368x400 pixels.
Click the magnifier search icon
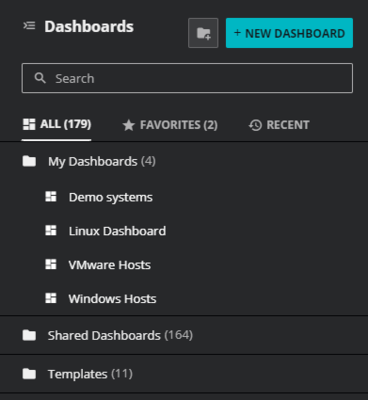tap(40, 78)
